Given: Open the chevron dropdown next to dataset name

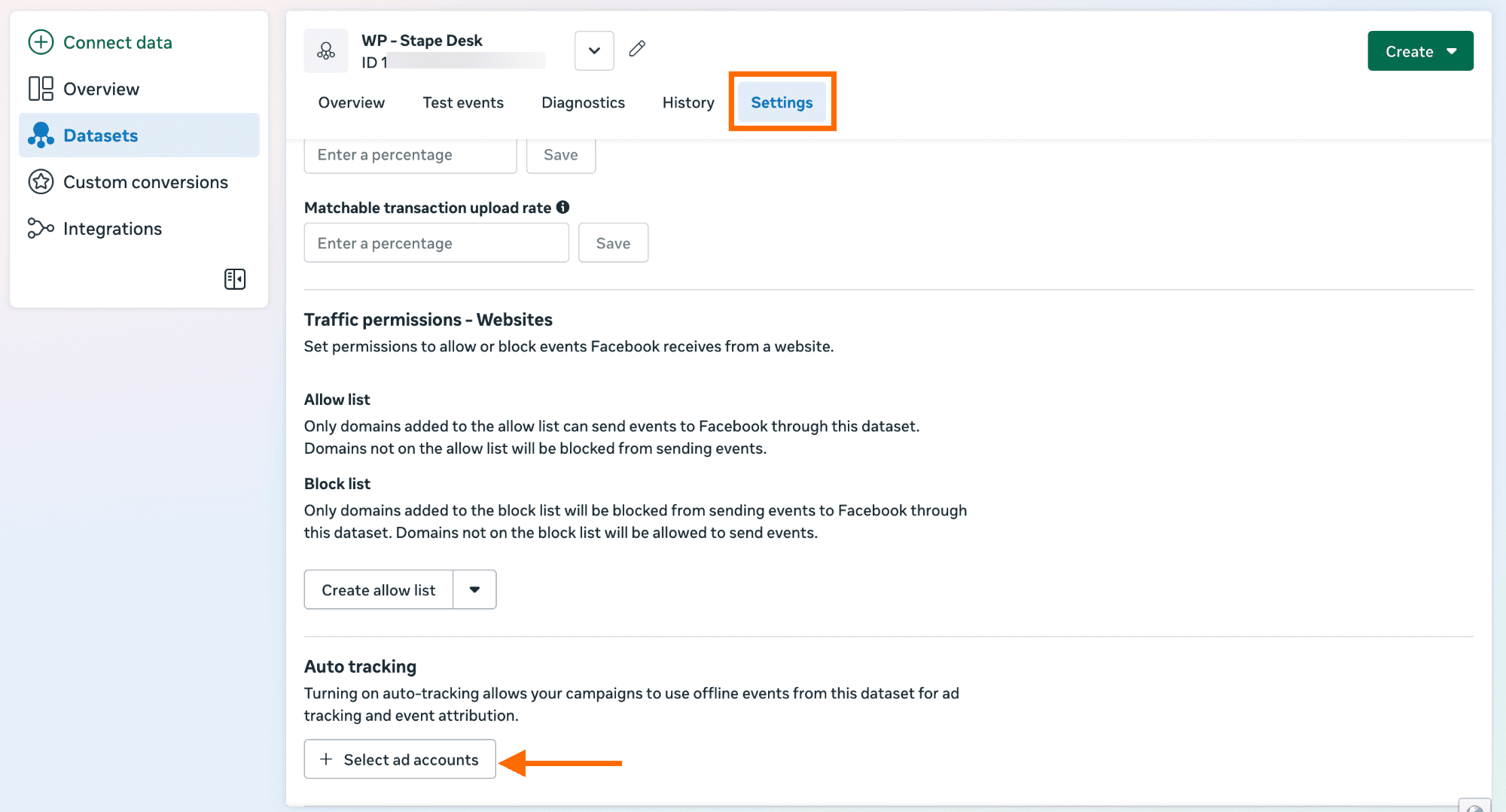Looking at the screenshot, I should (x=593, y=50).
